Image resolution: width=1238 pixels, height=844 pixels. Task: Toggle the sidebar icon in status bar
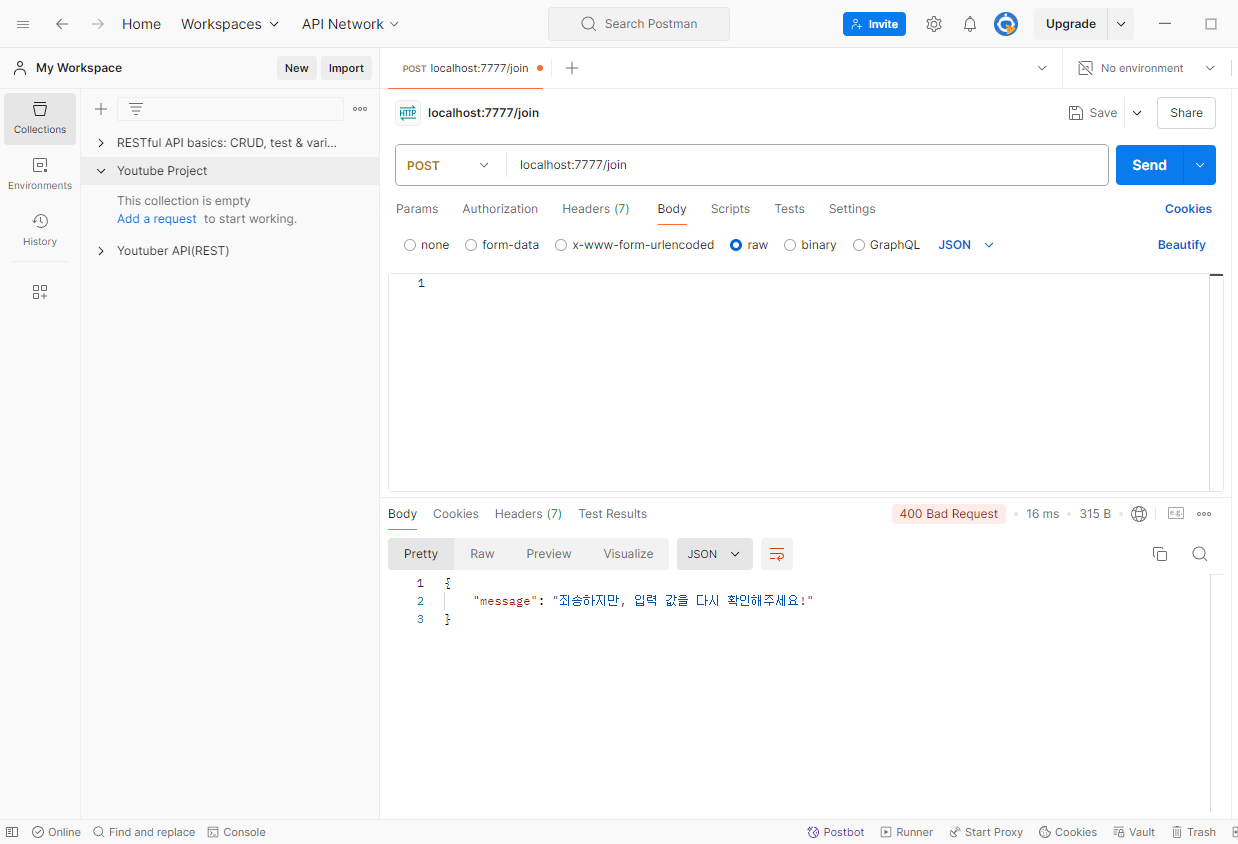click(x=12, y=832)
